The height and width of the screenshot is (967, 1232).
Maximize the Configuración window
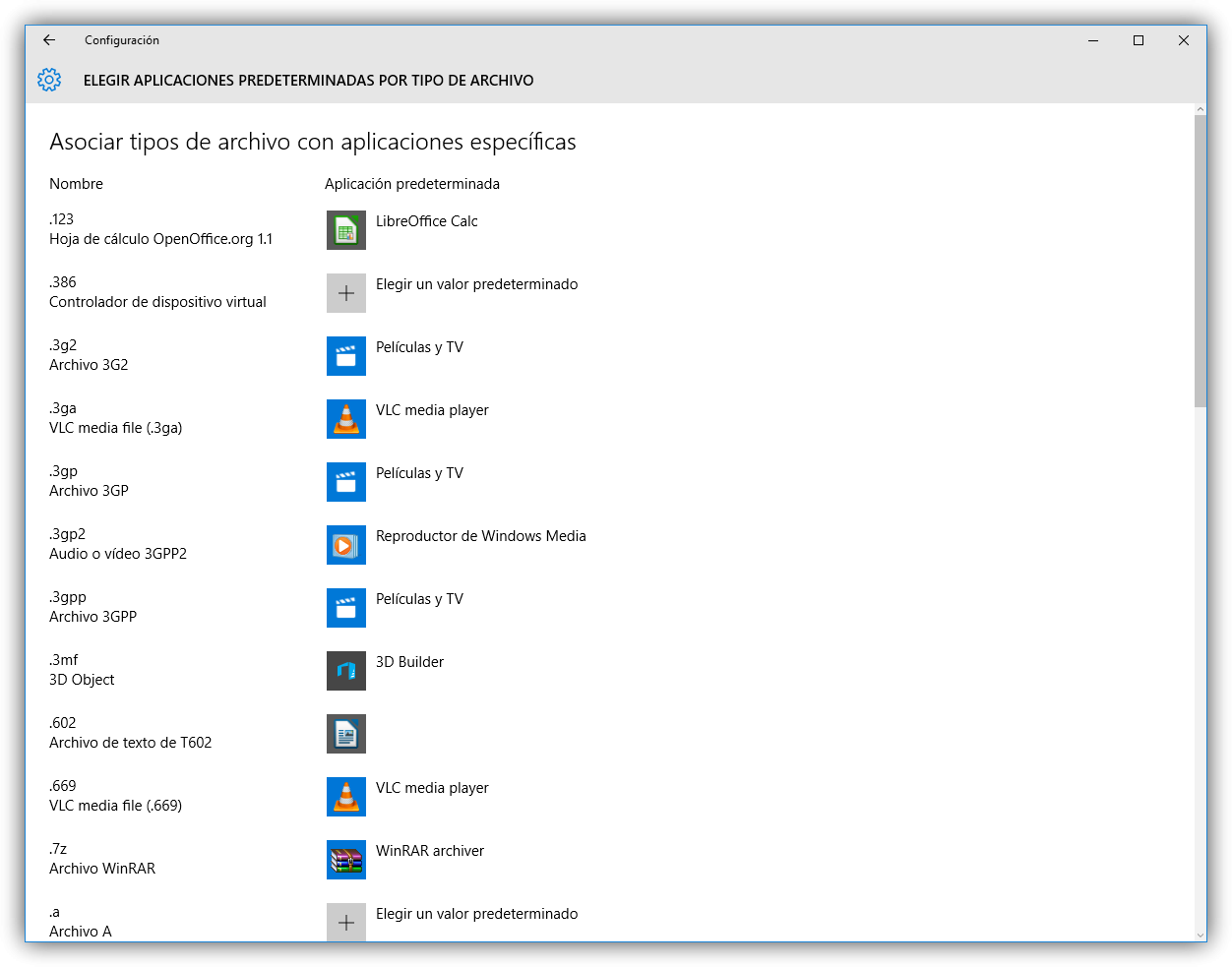click(x=1139, y=40)
